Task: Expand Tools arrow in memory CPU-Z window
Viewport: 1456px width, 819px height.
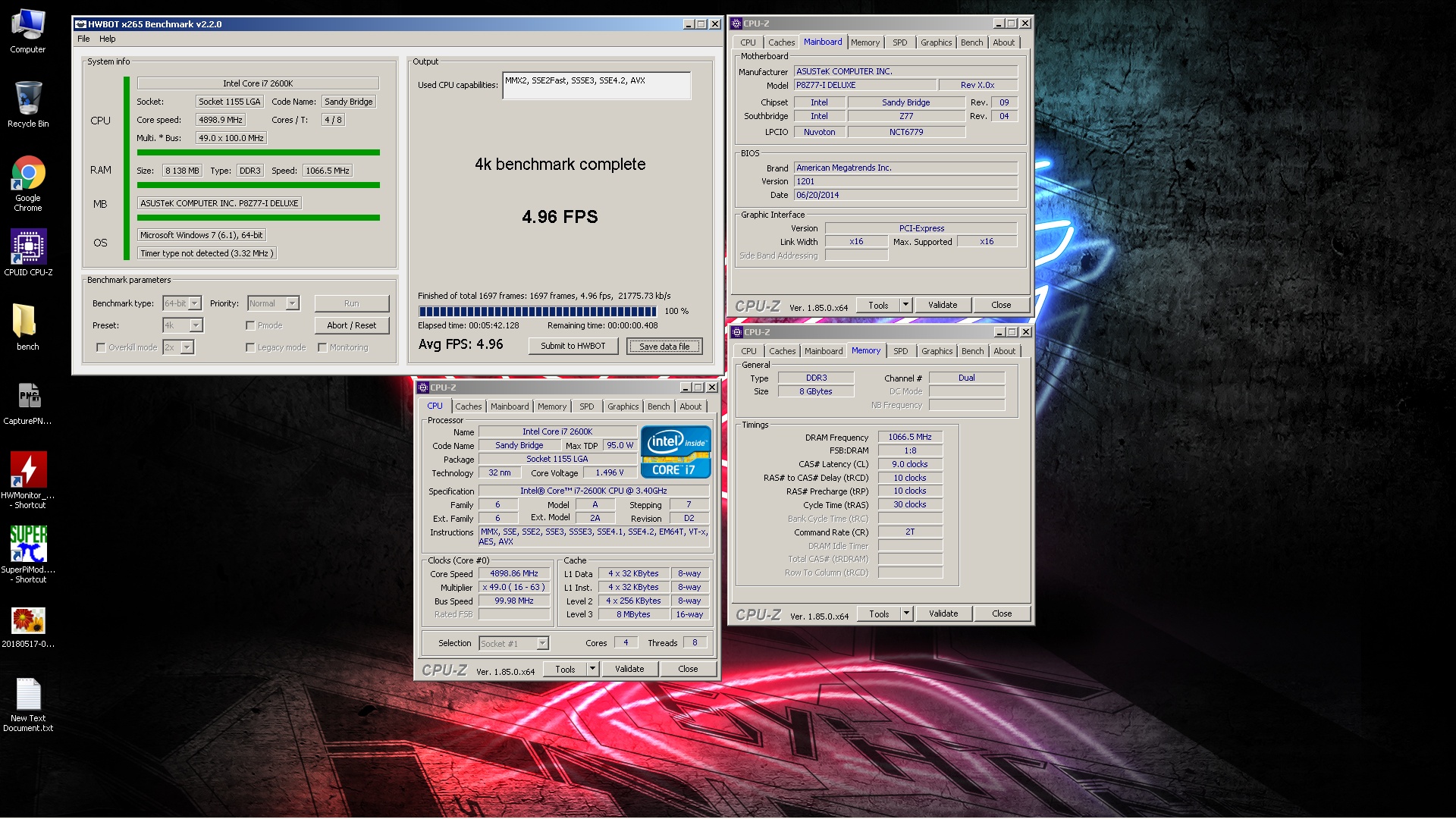Action: [x=905, y=613]
